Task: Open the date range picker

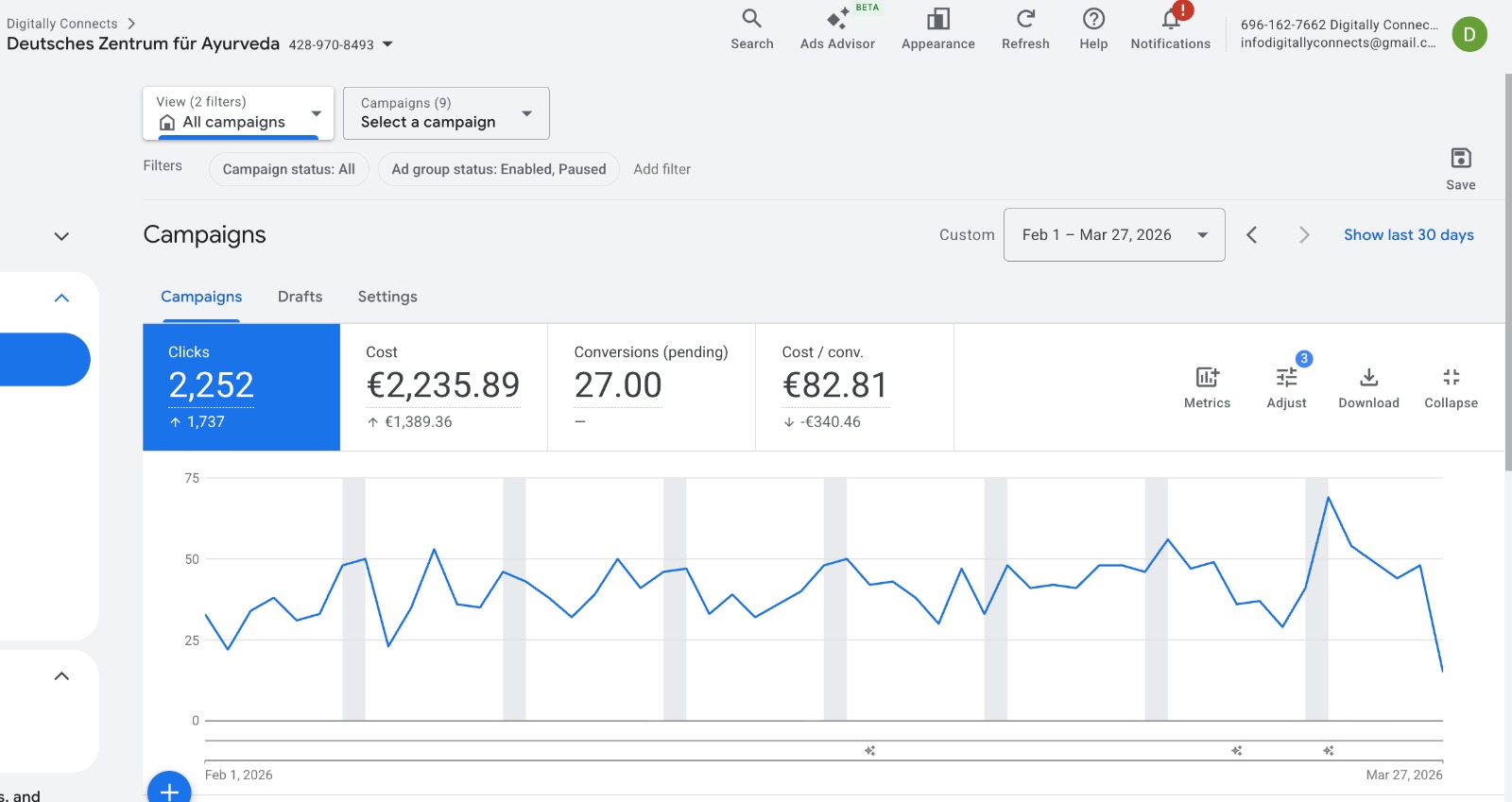Action: pyautogui.click(x=1114, y=235)
